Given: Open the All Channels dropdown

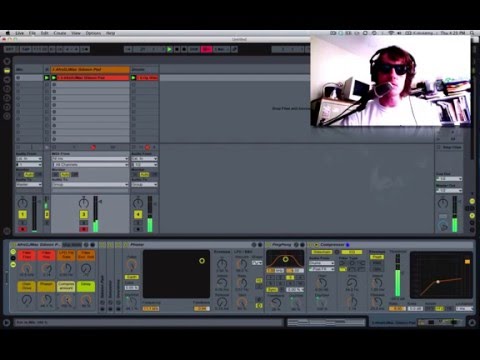Looking at the screenshot, I should click(90, 165).
